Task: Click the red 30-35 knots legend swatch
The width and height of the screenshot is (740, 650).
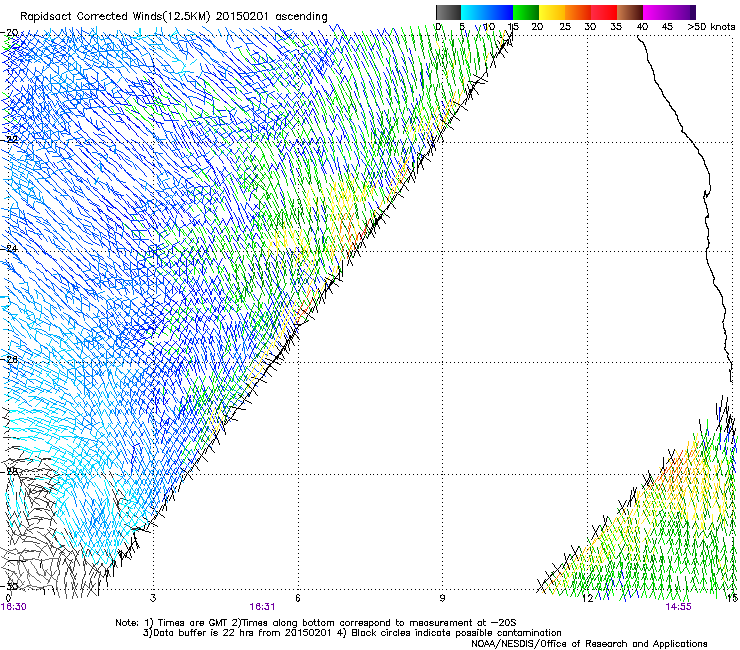Action: [604, 12]
